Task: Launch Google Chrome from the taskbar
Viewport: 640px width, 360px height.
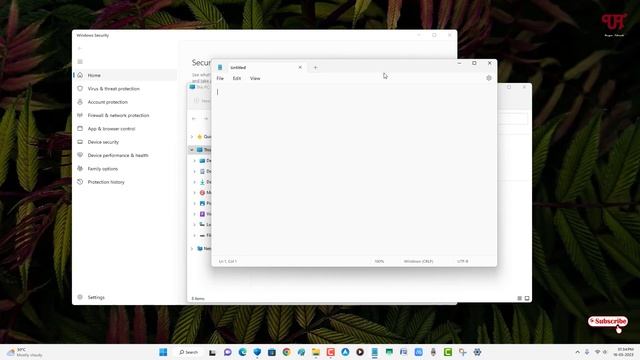Action: (x=287, y=352)
